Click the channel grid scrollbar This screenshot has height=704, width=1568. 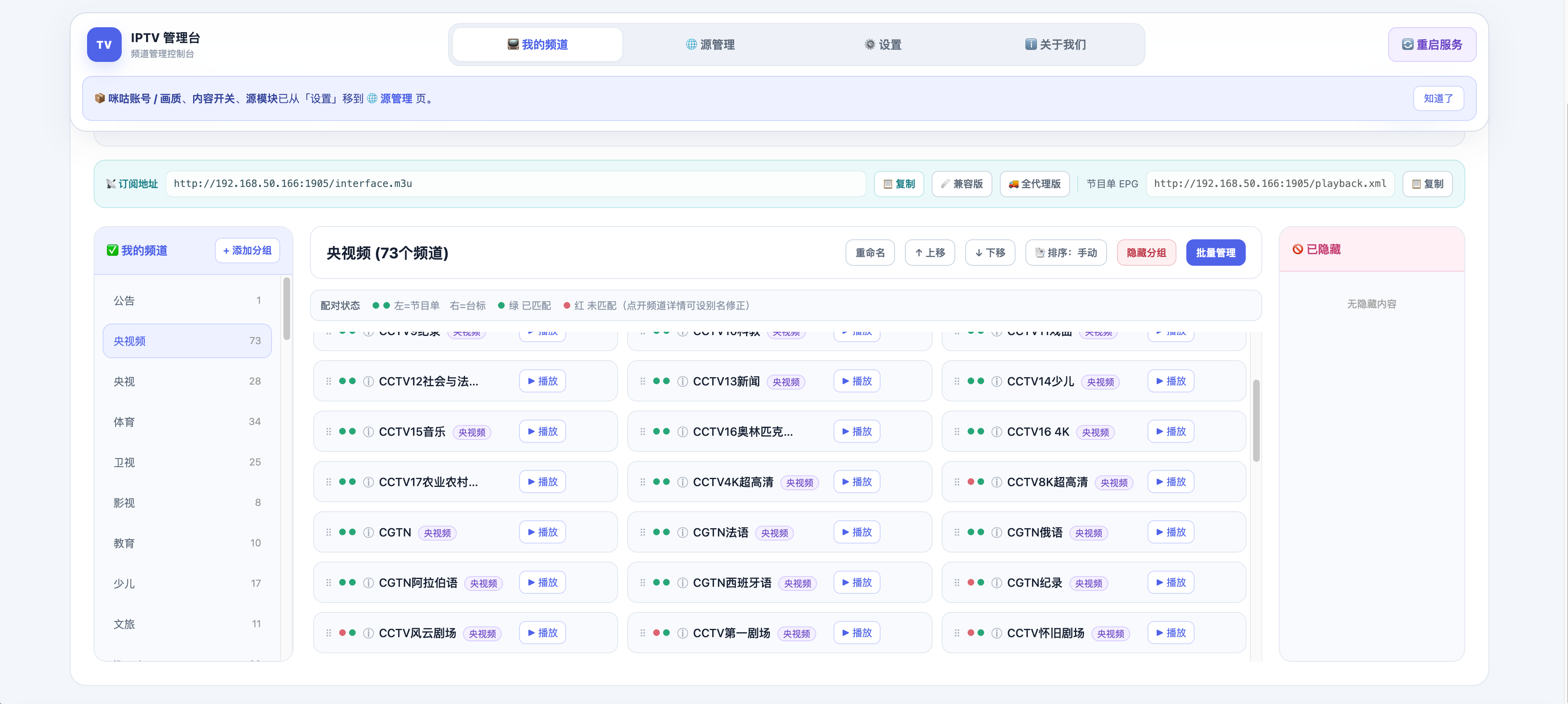(x=1256, y=420)
